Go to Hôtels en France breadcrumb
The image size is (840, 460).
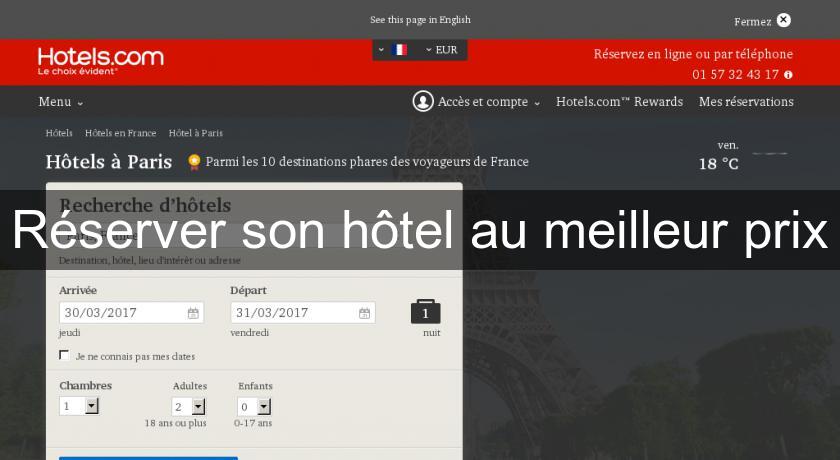(121, 133)
